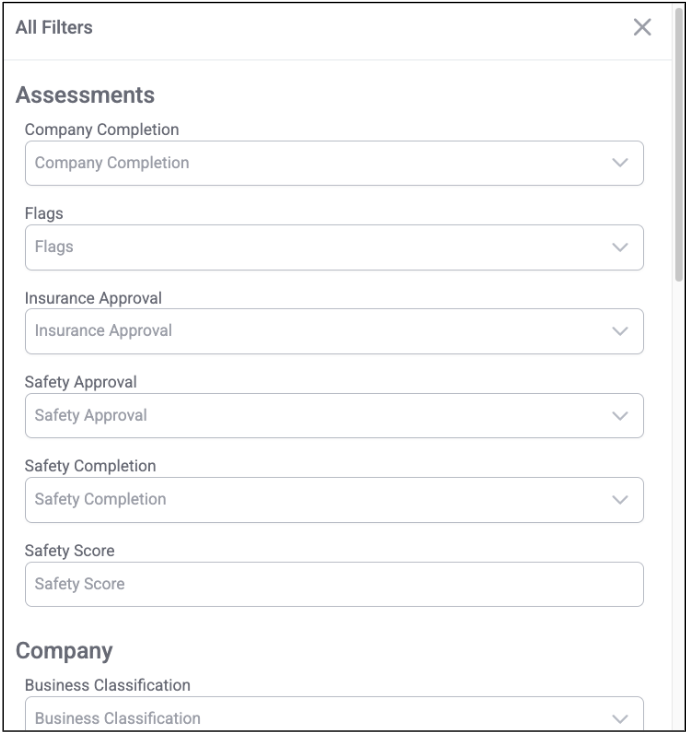The width and height of the screenshot is (688, 734).
Task: Open the Flags dropdown field
Action: click(300, 247)
